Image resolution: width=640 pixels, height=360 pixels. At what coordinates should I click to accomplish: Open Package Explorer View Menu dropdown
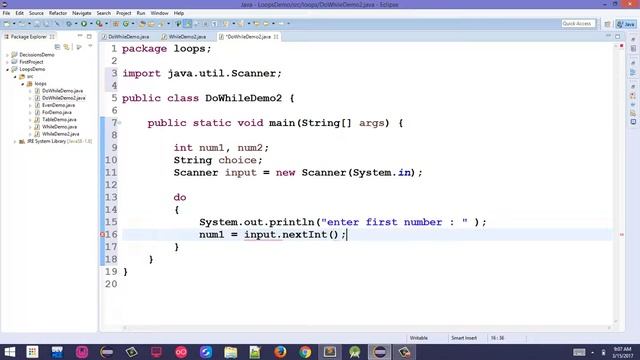90,47
